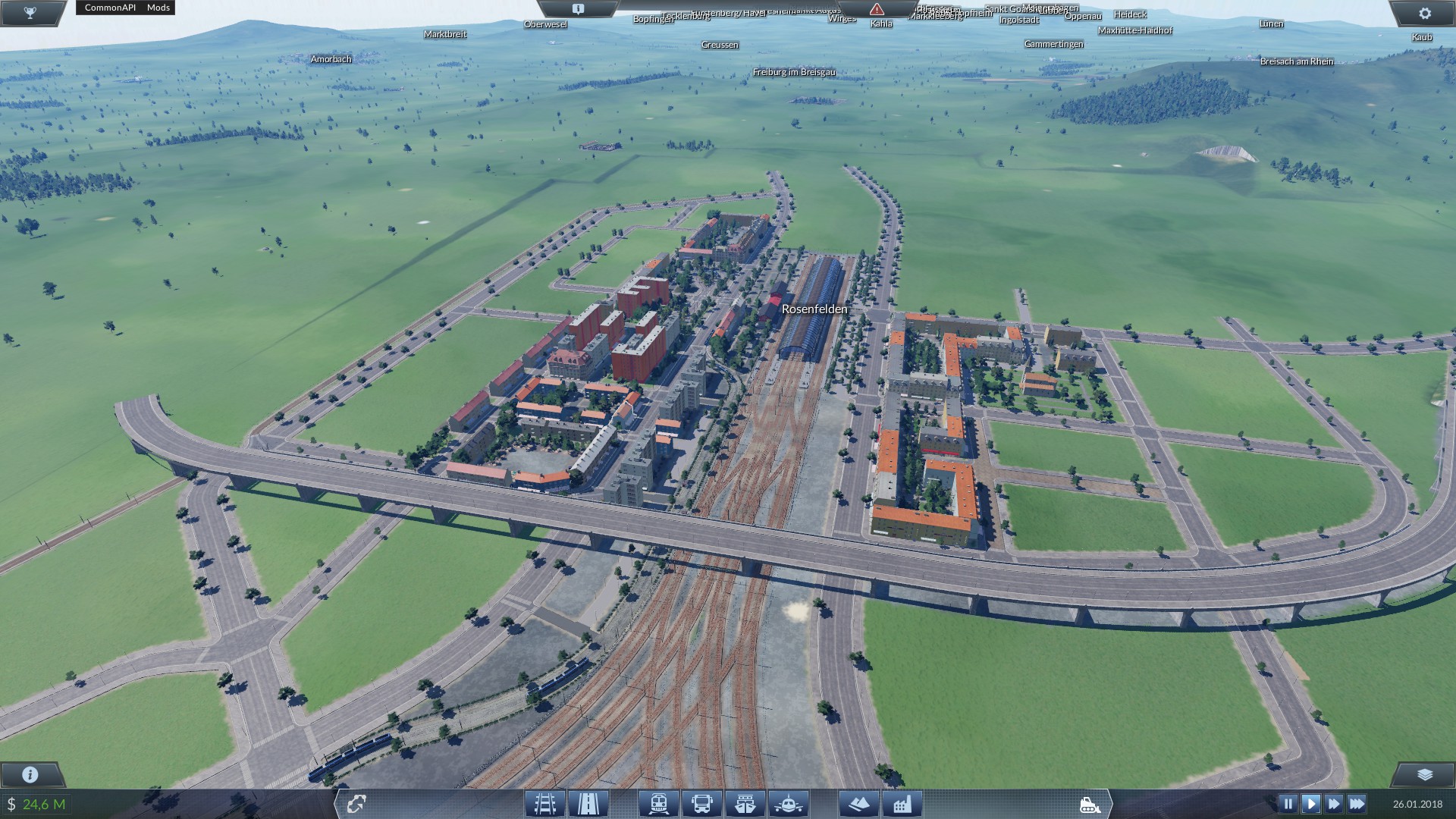The width and height of the screenshot is (1456, 819).
Task: Select the bulldozer demolish tool
Action: click(1090, 804)
